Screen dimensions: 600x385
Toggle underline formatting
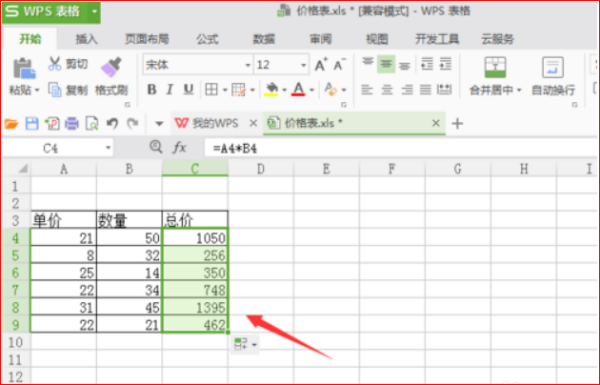pos(188,90)
